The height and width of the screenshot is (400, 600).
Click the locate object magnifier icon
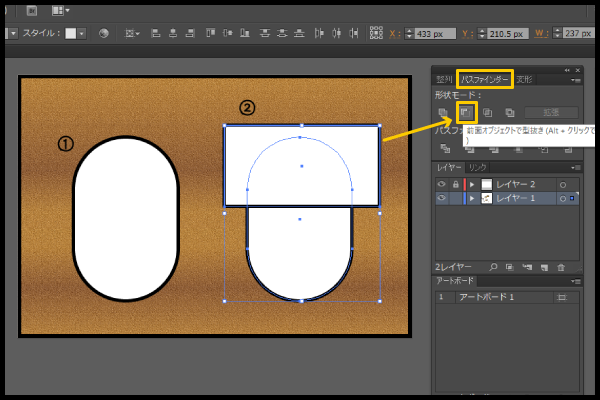[x=493, y=268]
